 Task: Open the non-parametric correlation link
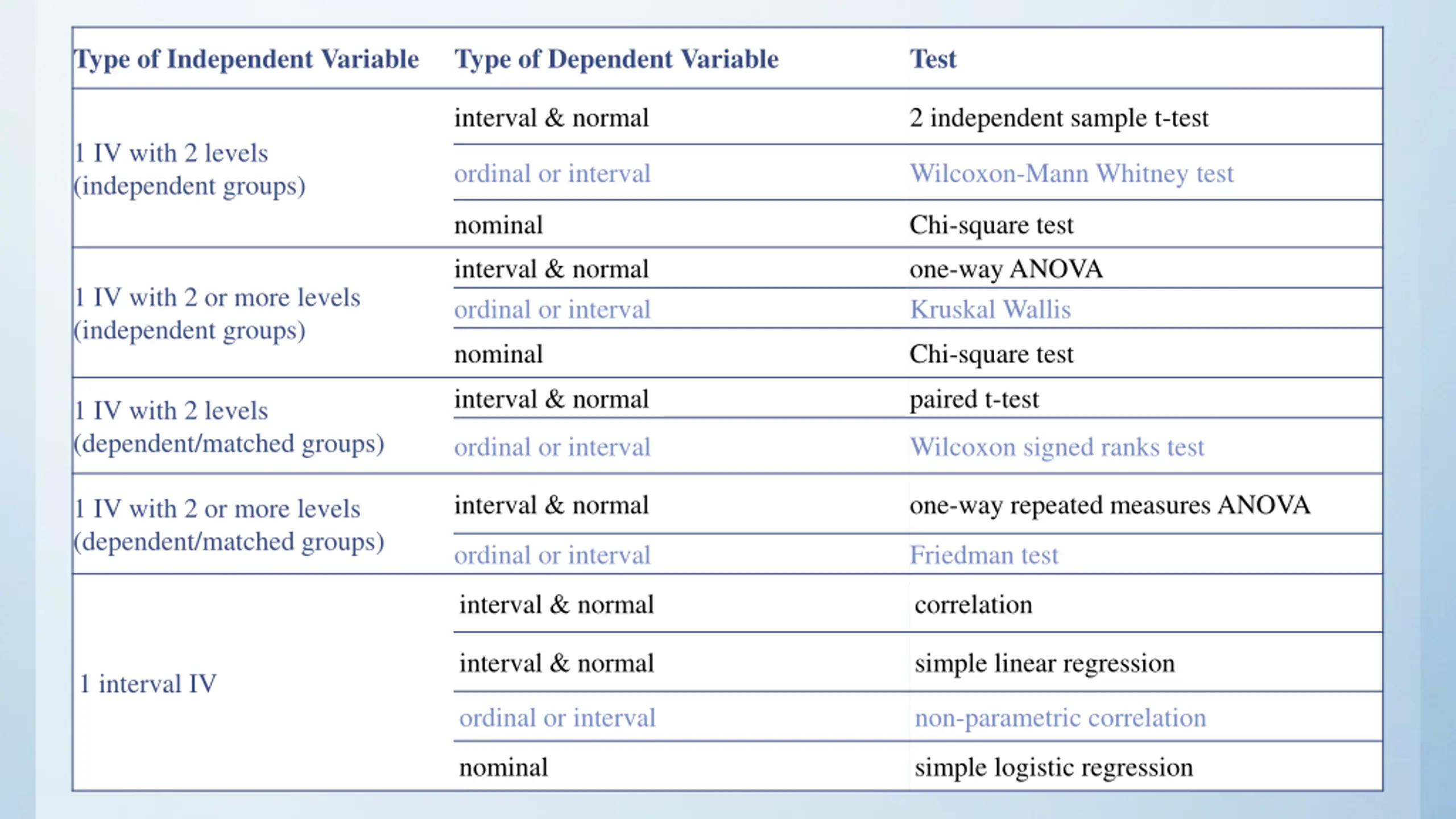click(1060, 718)
